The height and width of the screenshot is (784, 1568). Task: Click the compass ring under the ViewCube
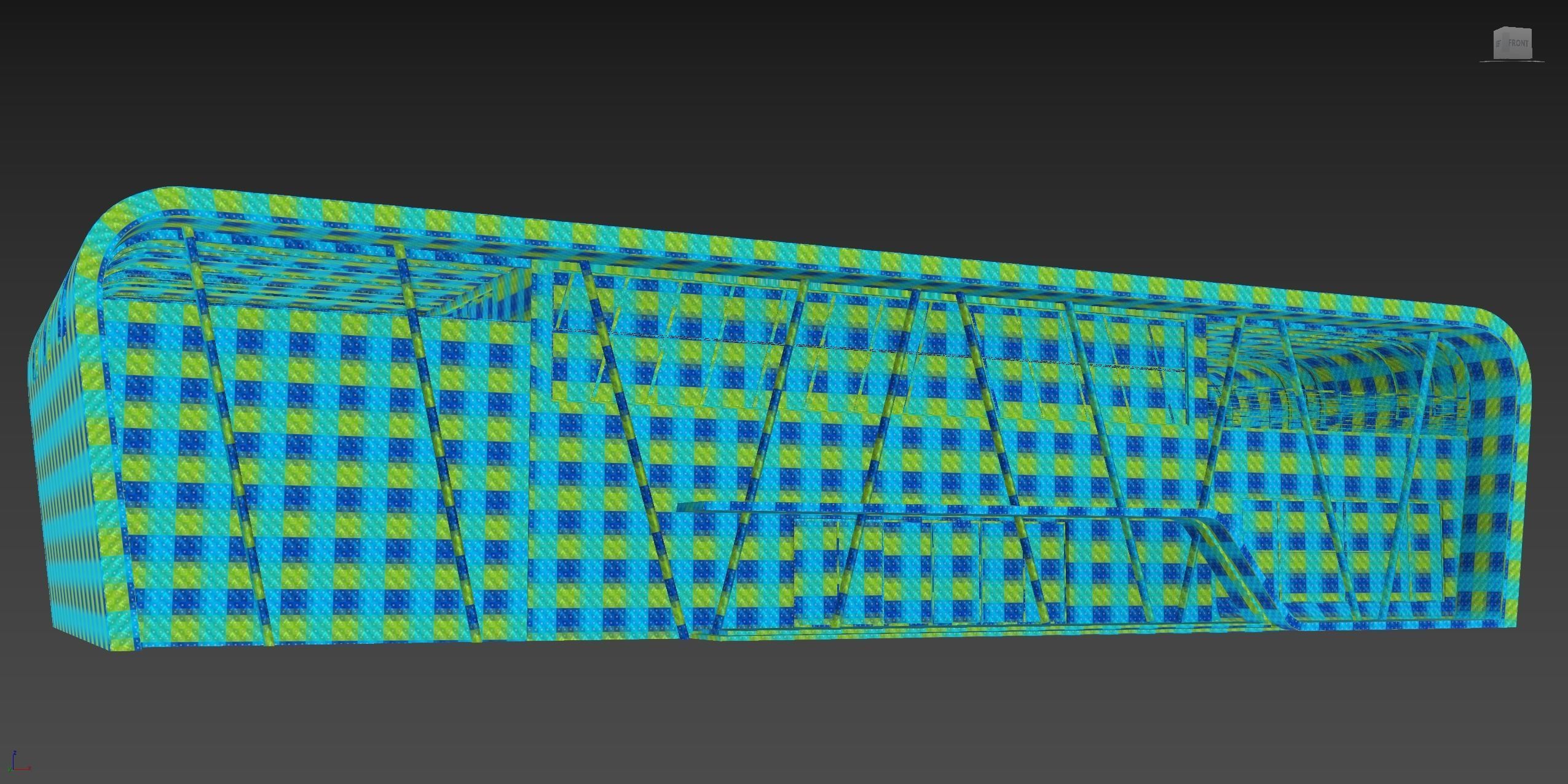(x=1513, y=61)
